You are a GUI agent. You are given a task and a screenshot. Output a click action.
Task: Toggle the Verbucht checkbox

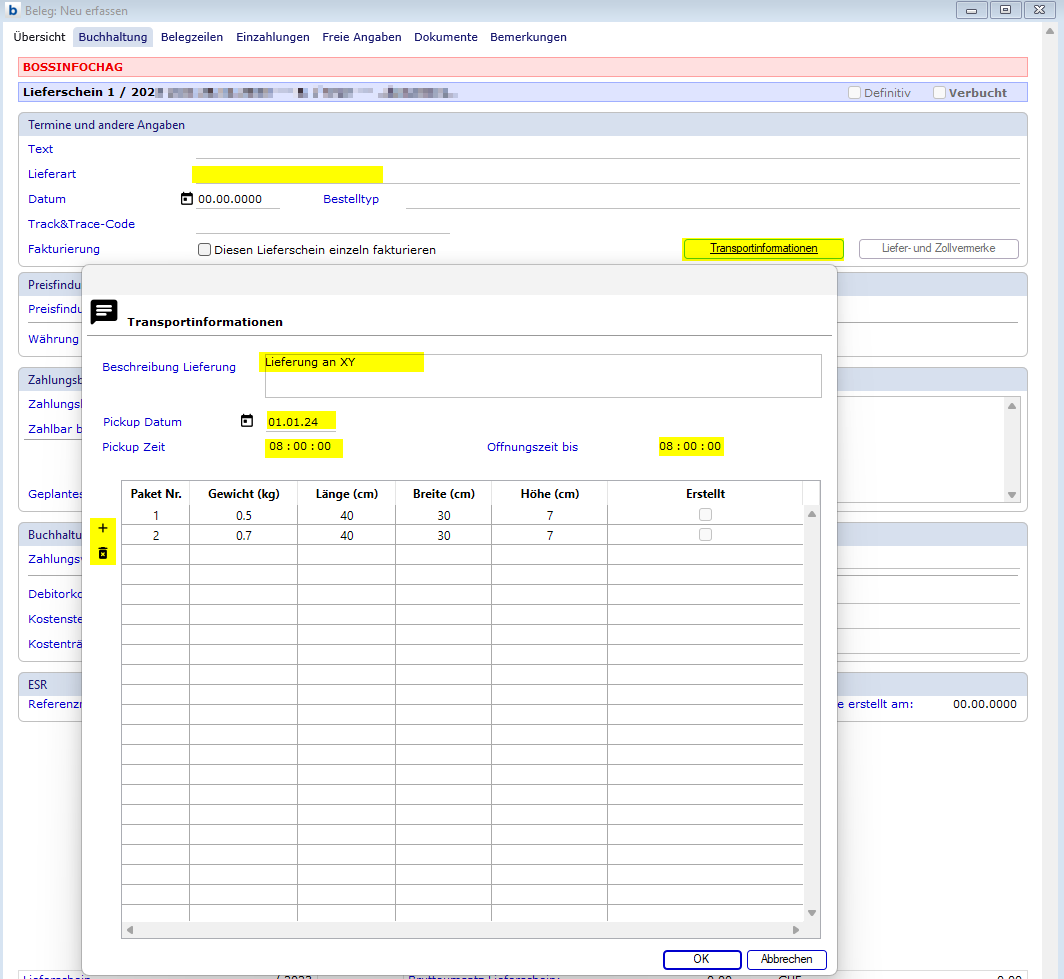pos(939,93)
